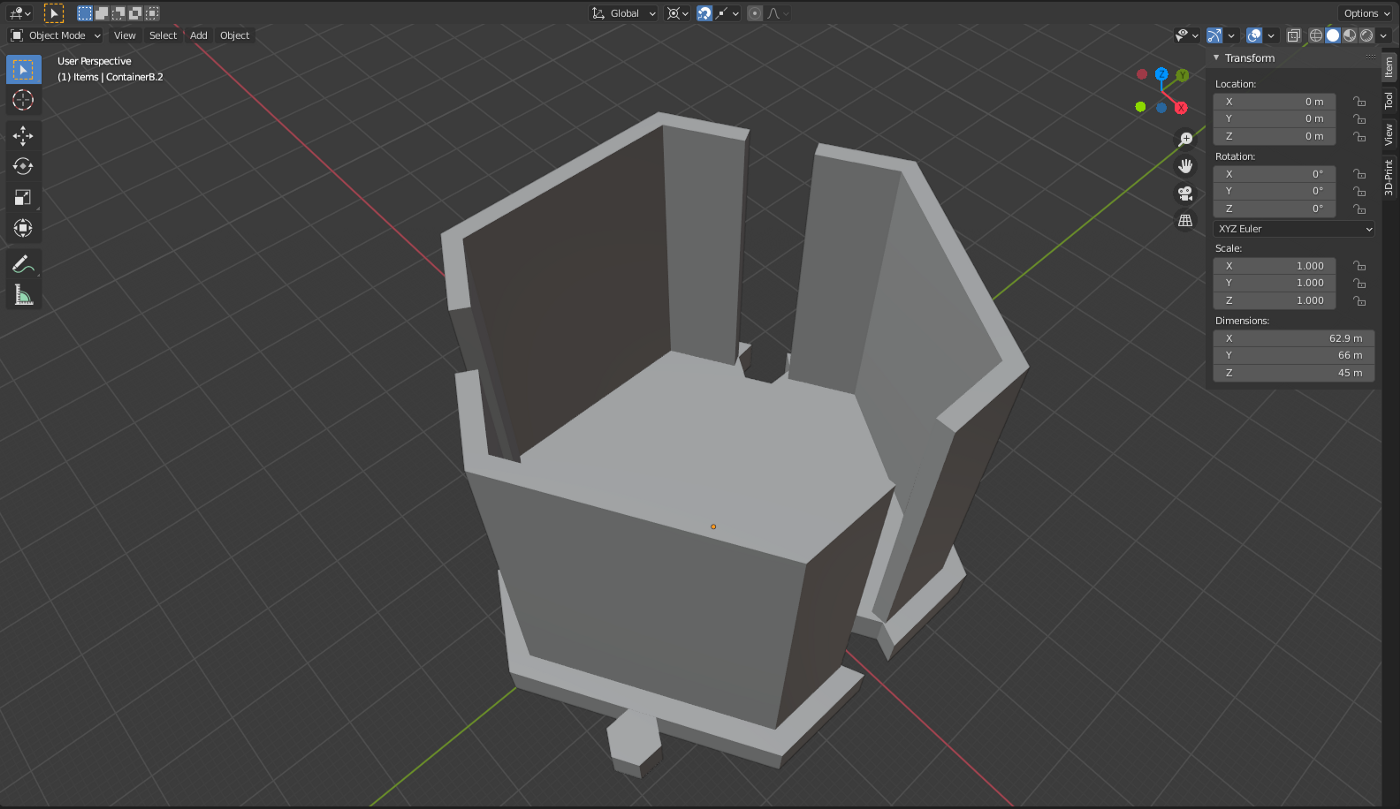
Task: Toggle viewport camera view
Action: coord(1185,193)
